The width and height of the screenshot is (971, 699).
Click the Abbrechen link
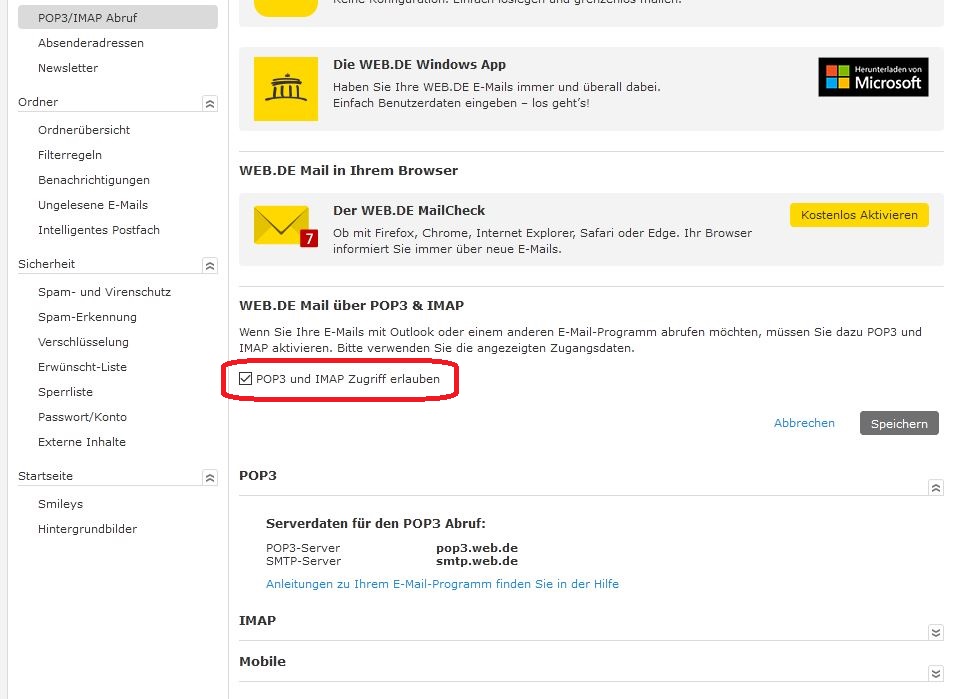click(804, 423)
